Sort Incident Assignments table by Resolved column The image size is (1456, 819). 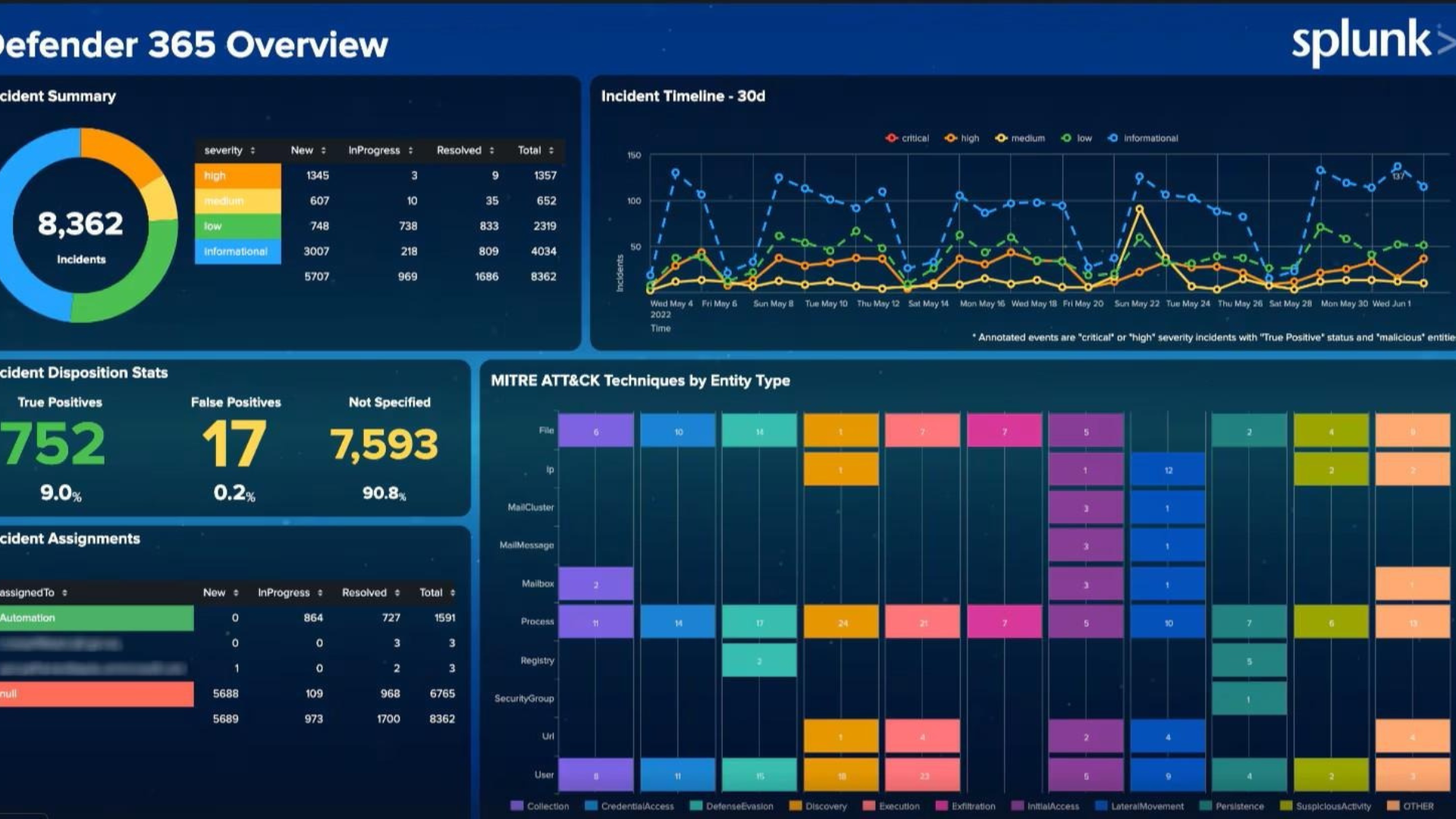(371, 592)
